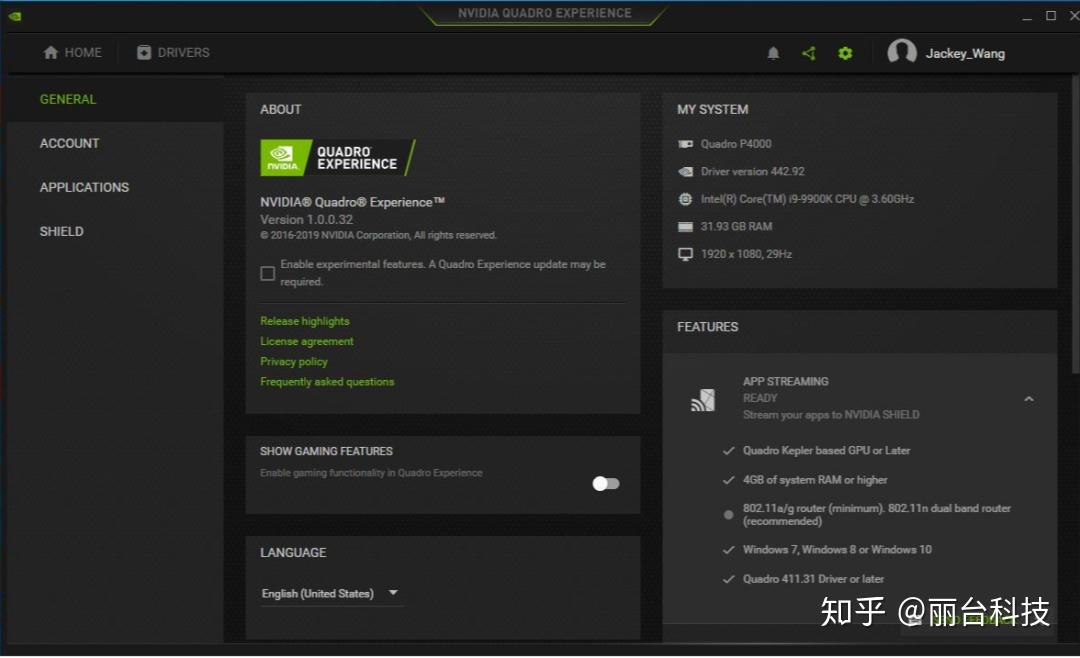Image resolution: width=1080 pixels, height=658 pixels.
Task: Open the Applications settings section
Action: [84, 187]
